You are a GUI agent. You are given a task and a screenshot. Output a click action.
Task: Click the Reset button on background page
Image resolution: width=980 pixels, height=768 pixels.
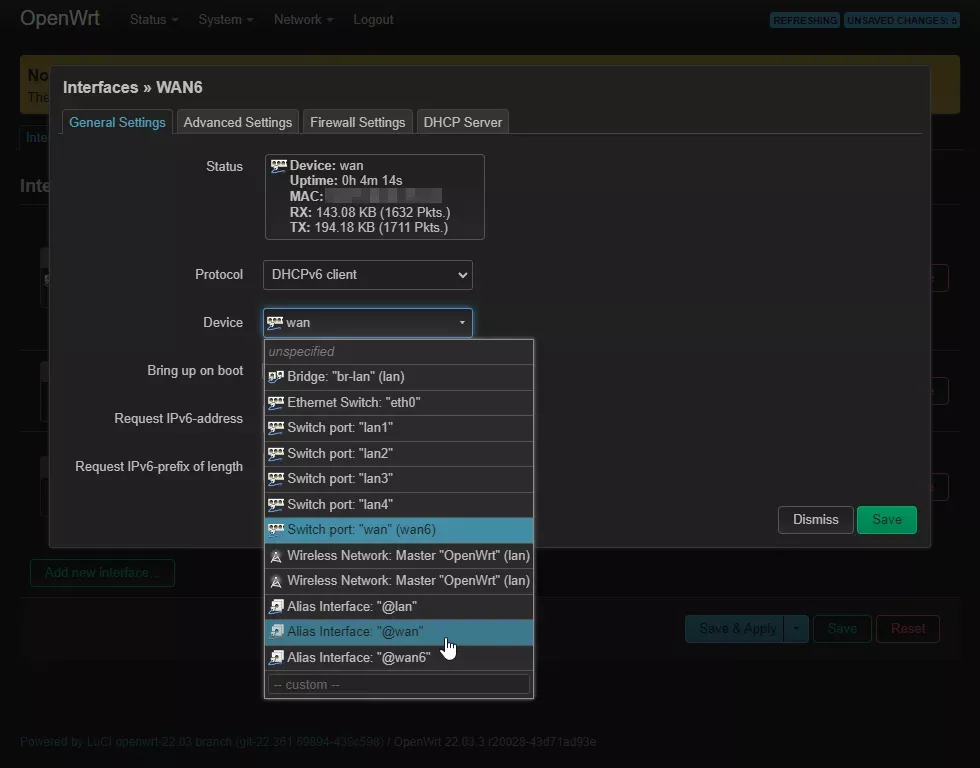tap(908, 629)
